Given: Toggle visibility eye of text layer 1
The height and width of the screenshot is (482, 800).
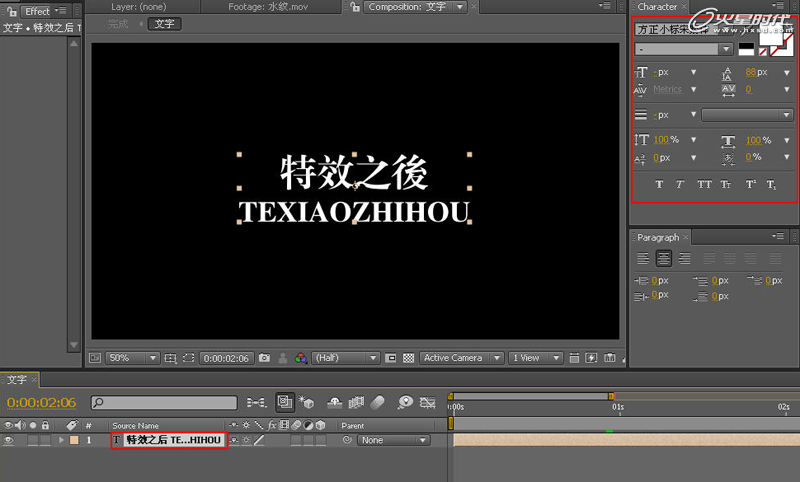Looking at the screenshot, I should coord(9,440).
